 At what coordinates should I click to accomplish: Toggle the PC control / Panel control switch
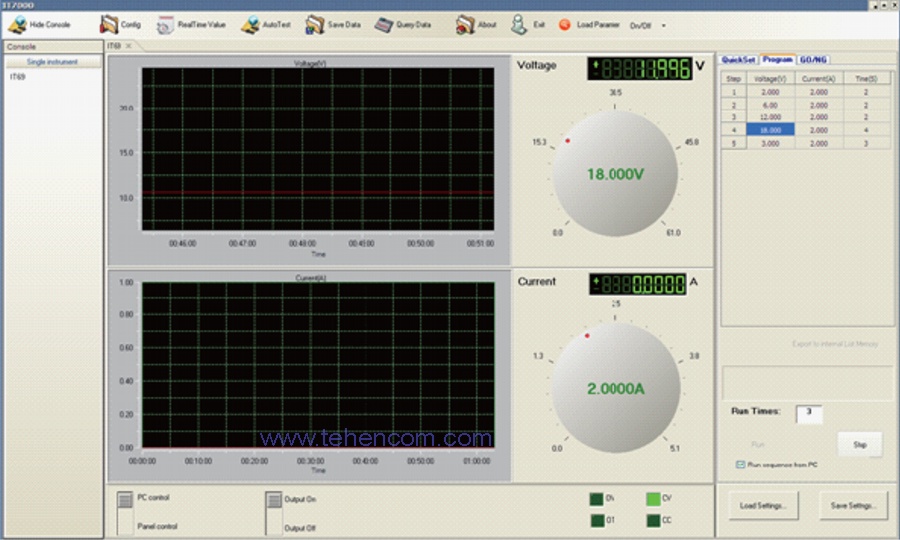(125, 512)
